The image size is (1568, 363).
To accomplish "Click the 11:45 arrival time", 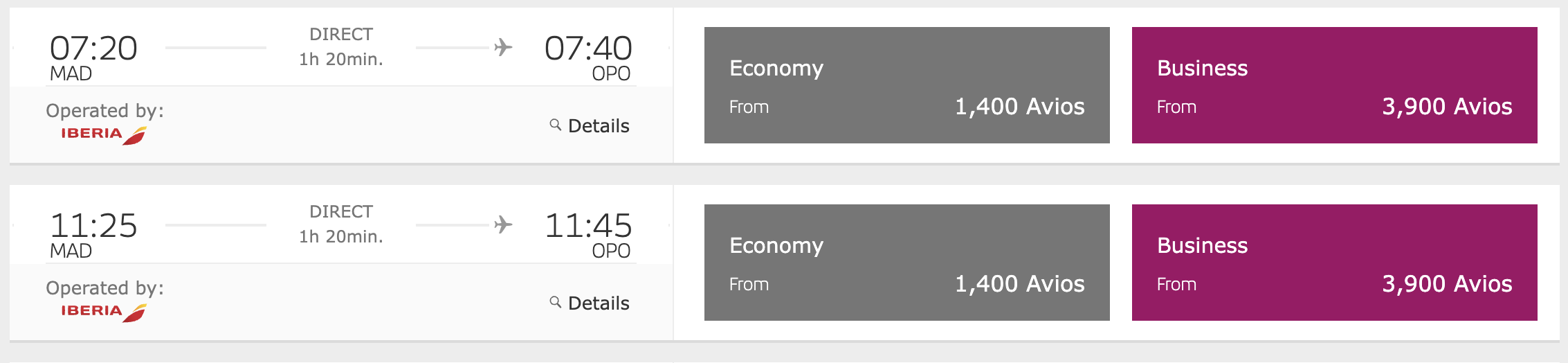I will point(588,226).
